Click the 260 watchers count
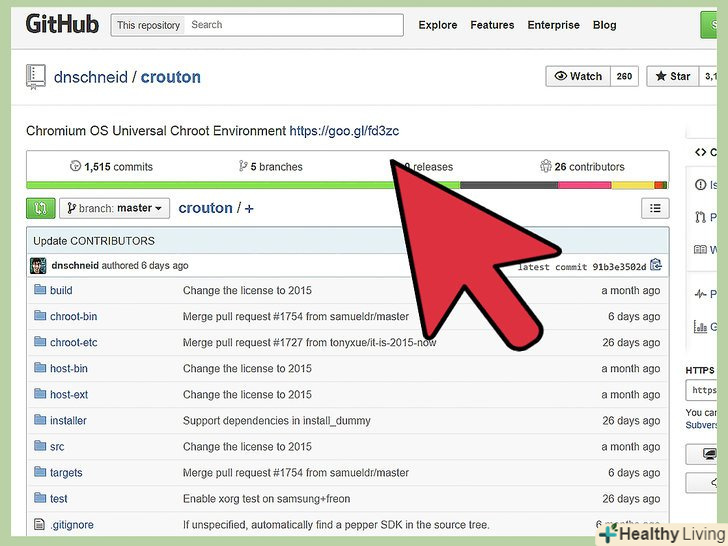 click(x=624, y=76)
